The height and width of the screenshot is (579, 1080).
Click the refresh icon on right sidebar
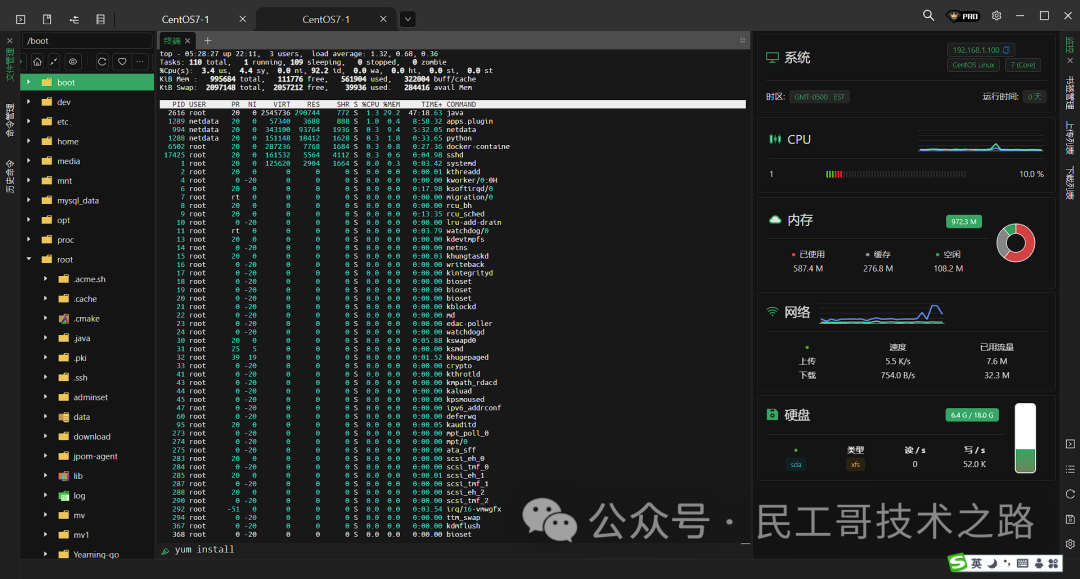coord(1070,494)
